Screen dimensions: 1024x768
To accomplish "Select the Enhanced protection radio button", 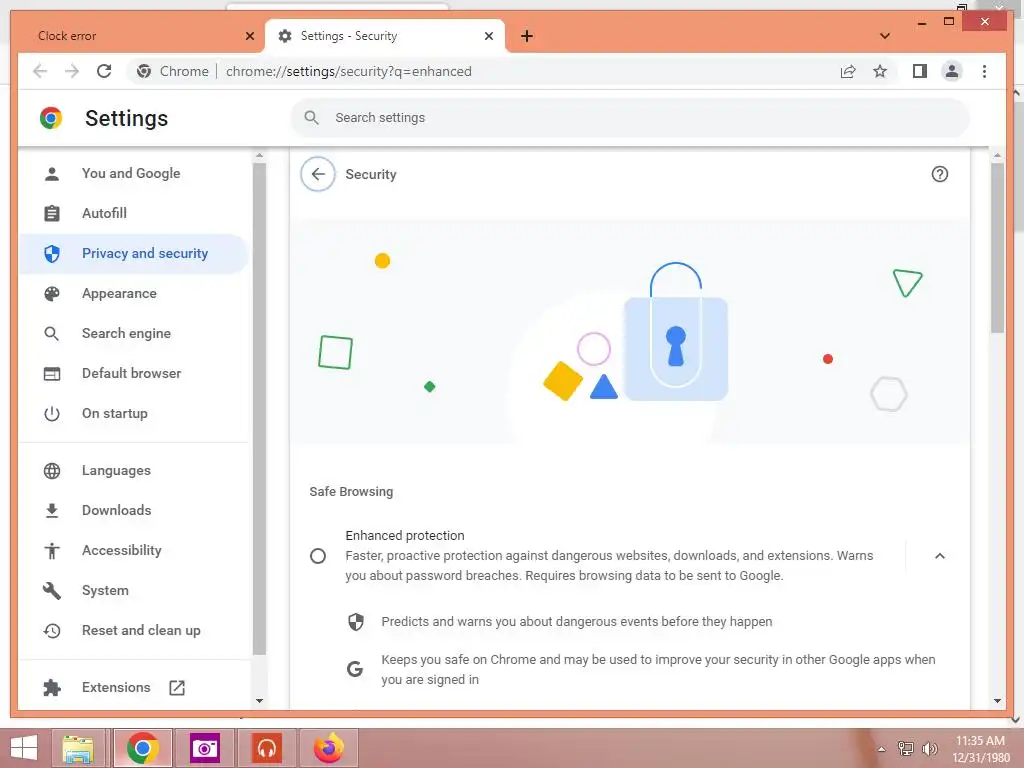I will coord(318,556).
